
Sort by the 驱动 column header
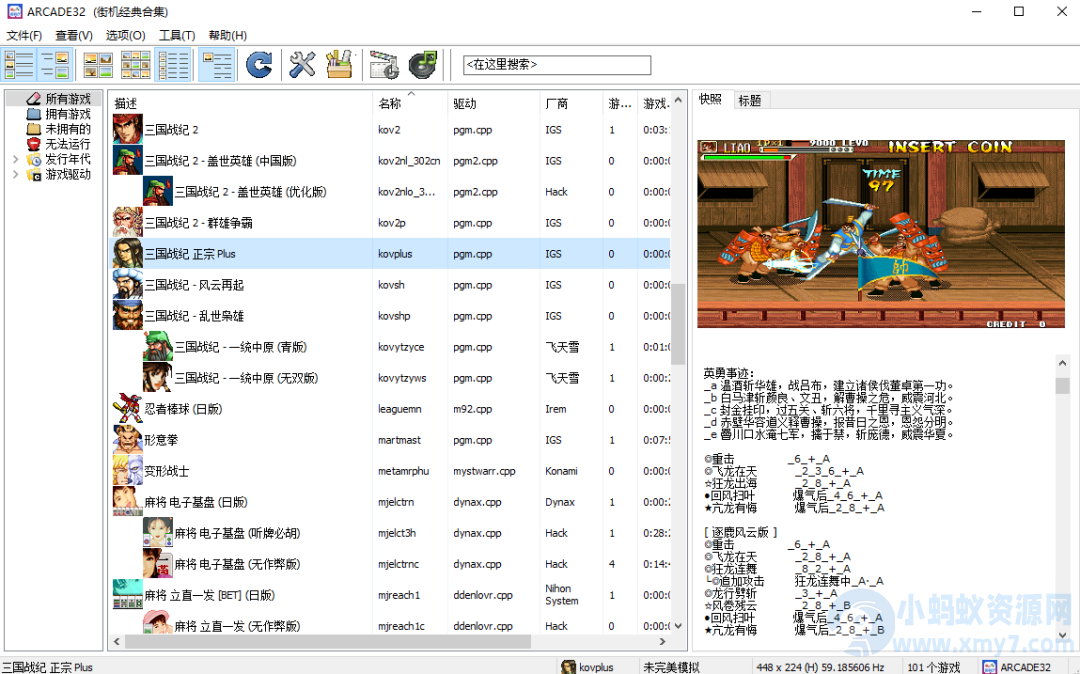tap(494, 103)
